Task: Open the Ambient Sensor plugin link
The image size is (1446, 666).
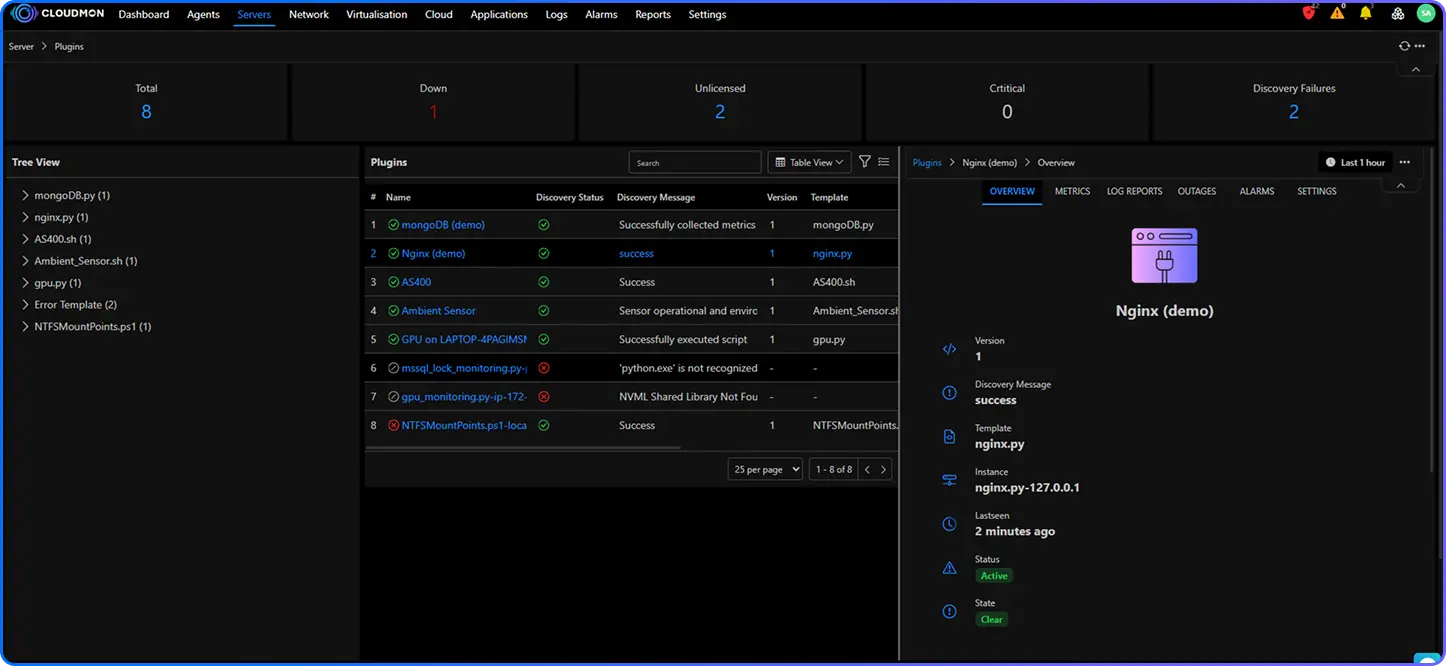Action: (438, 311)
